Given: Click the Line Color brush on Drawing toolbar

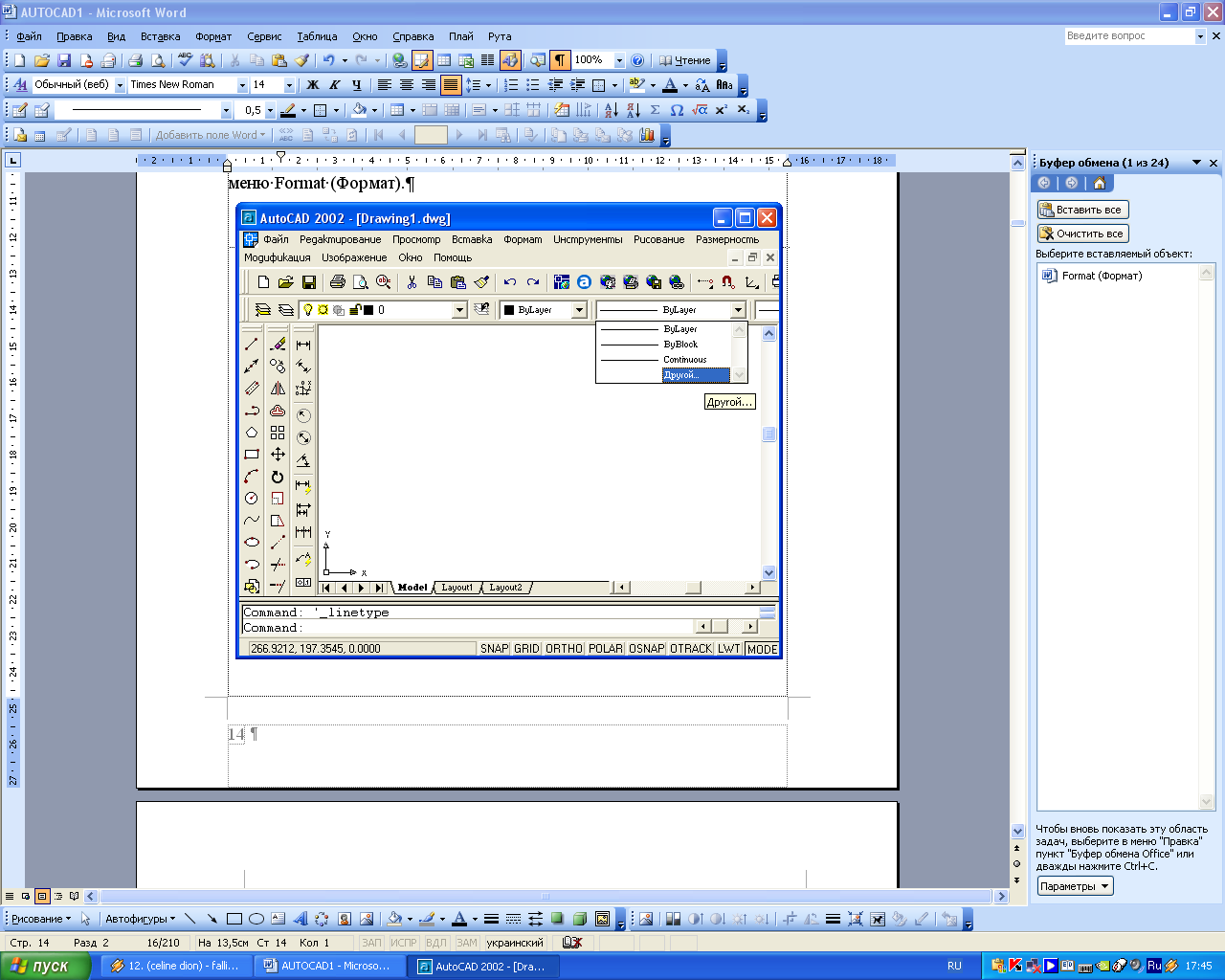Looking at the screenshot, I should (x=427, y=919).
